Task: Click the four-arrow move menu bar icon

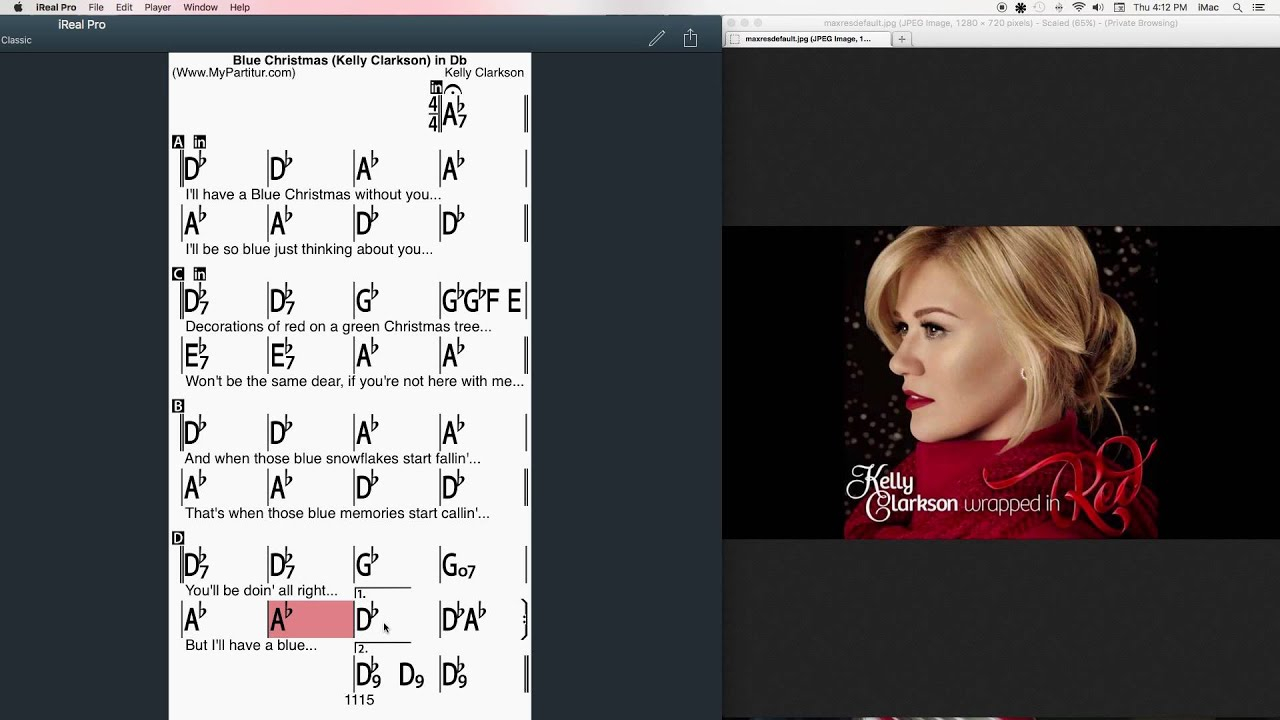Action: (1059, 7)
